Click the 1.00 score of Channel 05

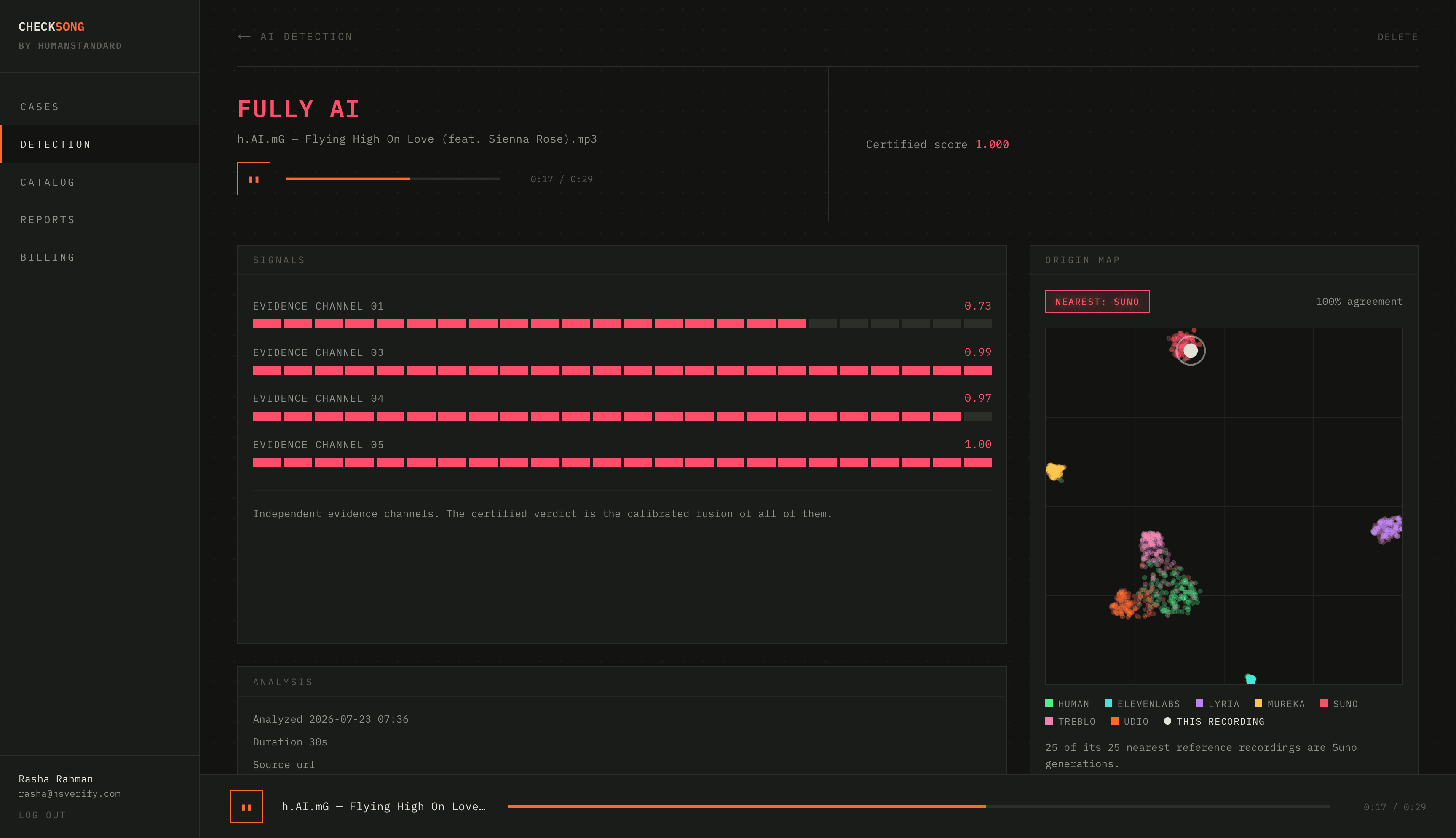tap(977, 444)
